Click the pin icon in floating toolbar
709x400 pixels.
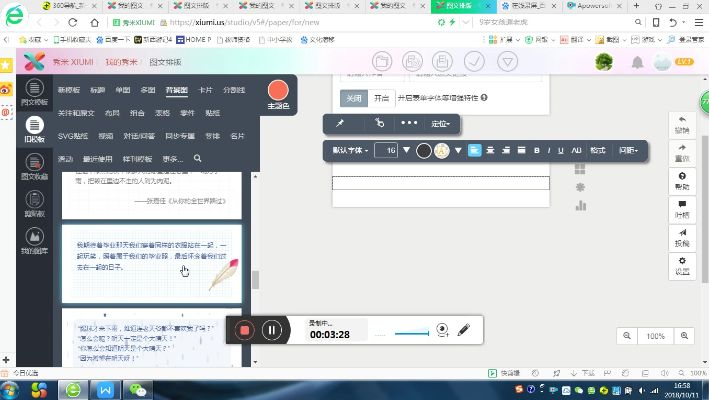pos(340,124)
